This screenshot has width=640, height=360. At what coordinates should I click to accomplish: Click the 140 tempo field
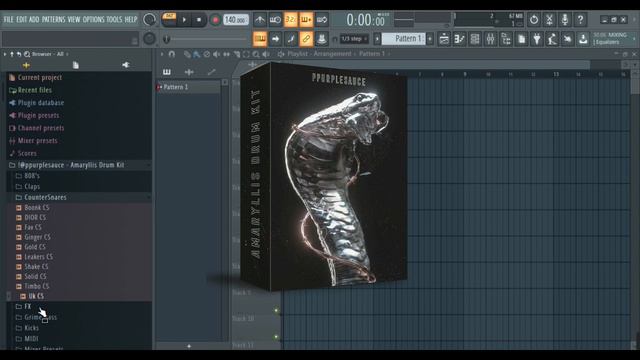(x=236, y=20)
